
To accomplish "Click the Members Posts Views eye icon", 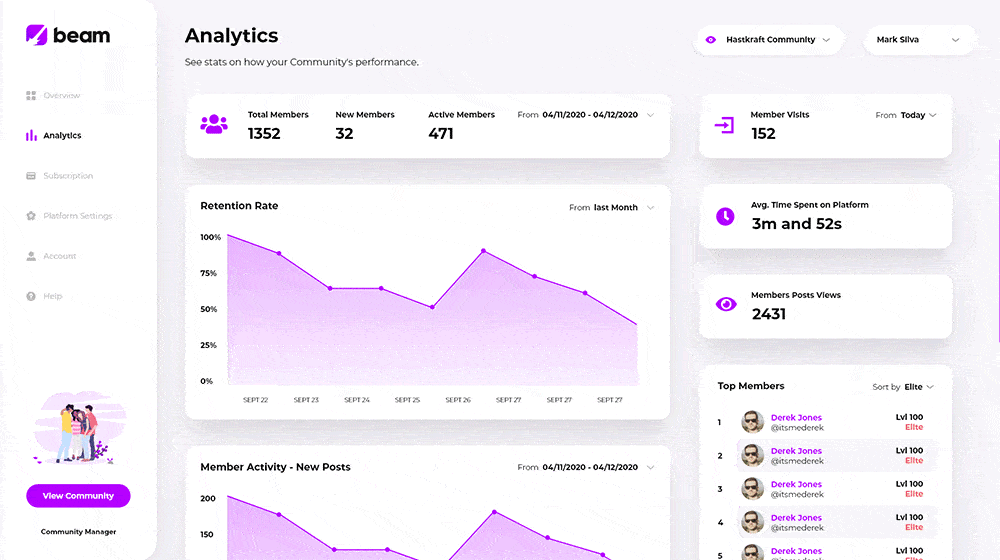I will [x=726, y=305].
